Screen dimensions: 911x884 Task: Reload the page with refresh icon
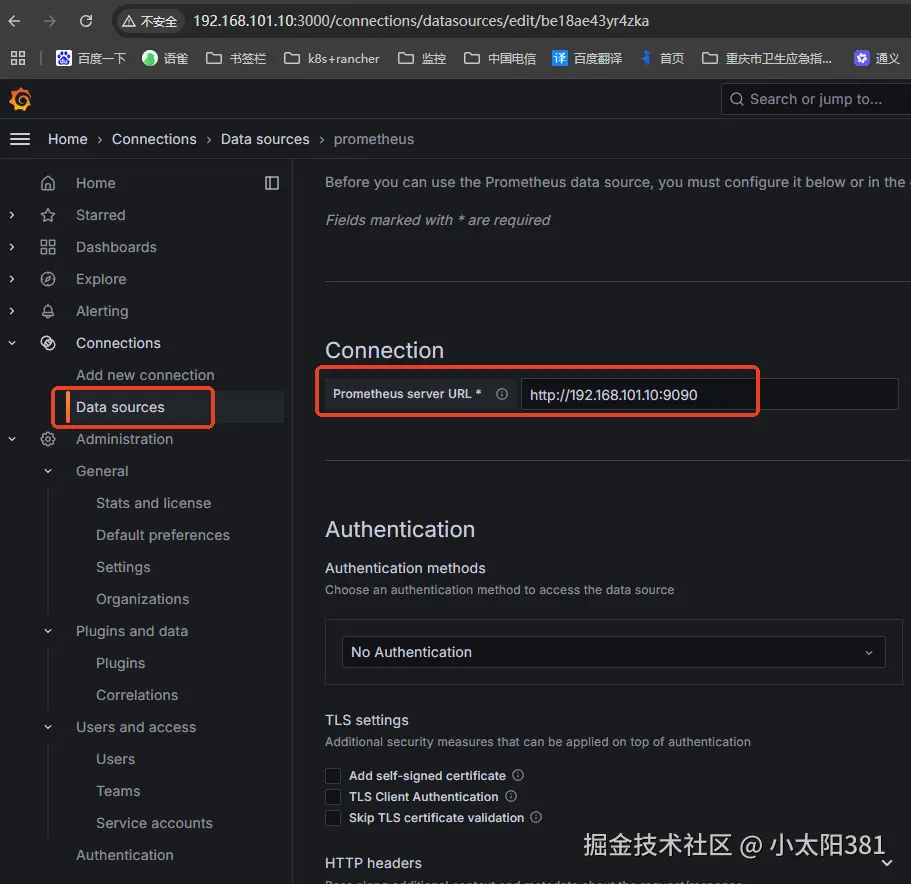(x=86, y=21)
